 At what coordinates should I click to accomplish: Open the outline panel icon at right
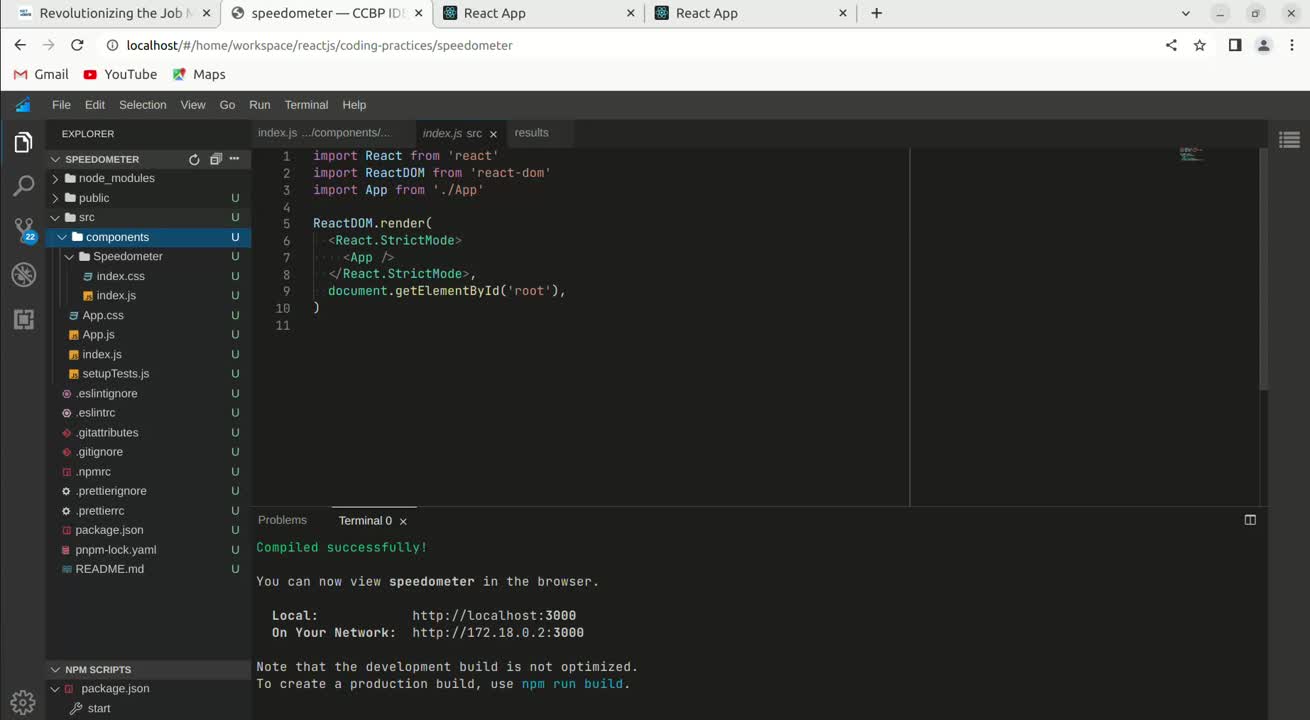pos(1289,140)
